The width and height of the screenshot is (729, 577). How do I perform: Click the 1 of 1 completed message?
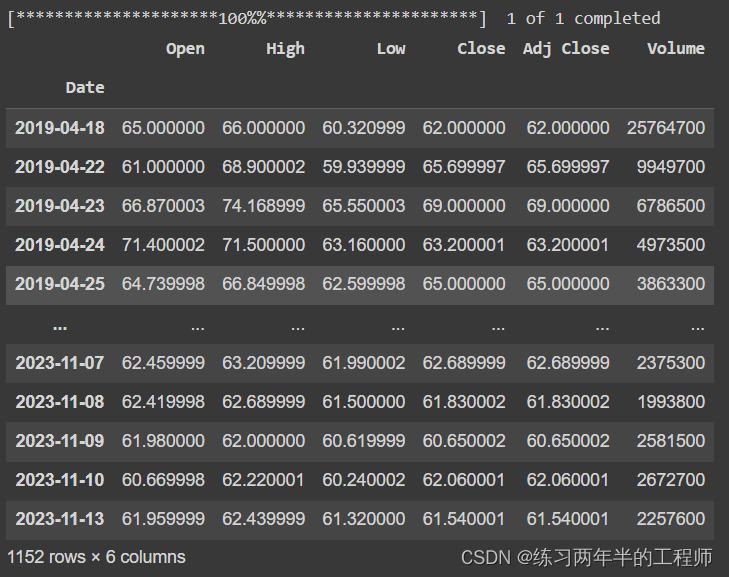click(583, 19)
